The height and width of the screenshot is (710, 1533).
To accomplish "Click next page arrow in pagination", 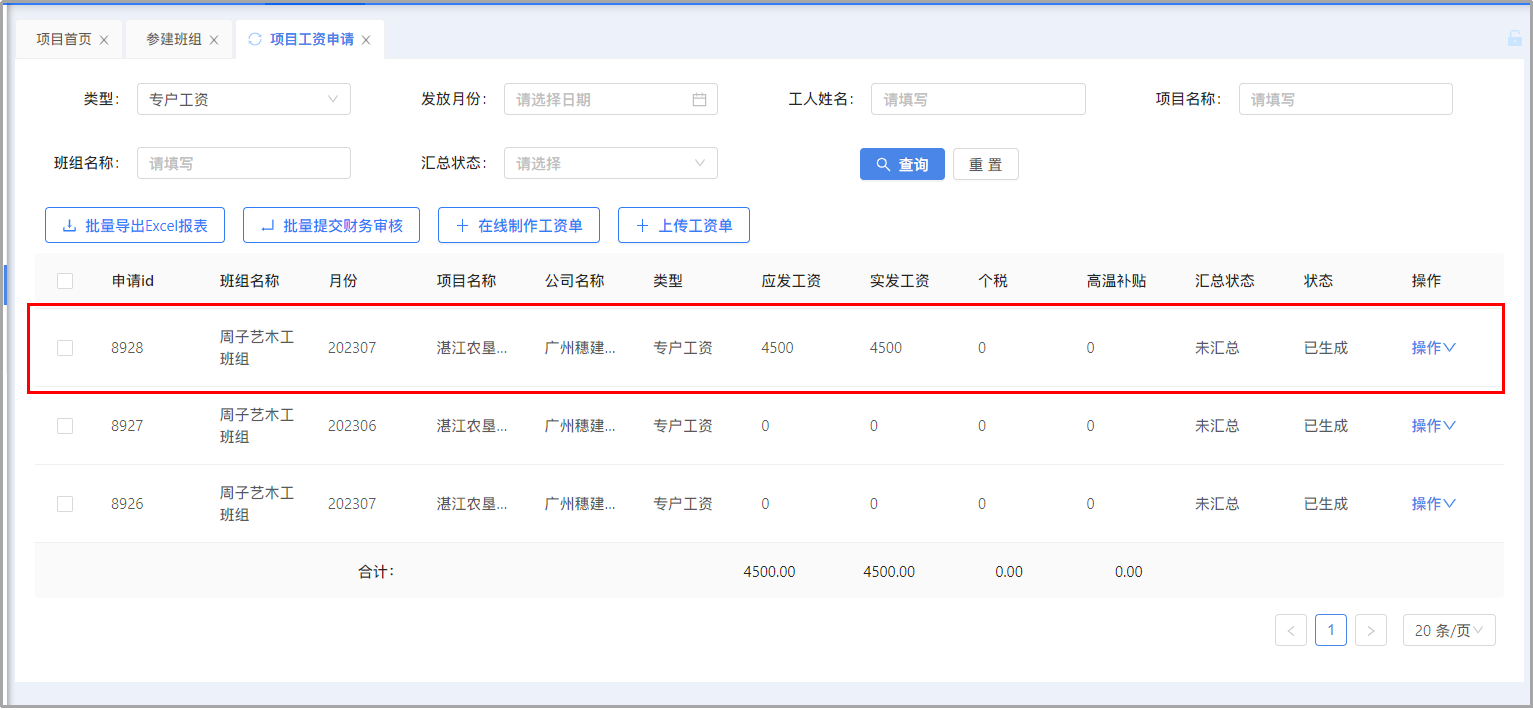I will (1370, 630).
